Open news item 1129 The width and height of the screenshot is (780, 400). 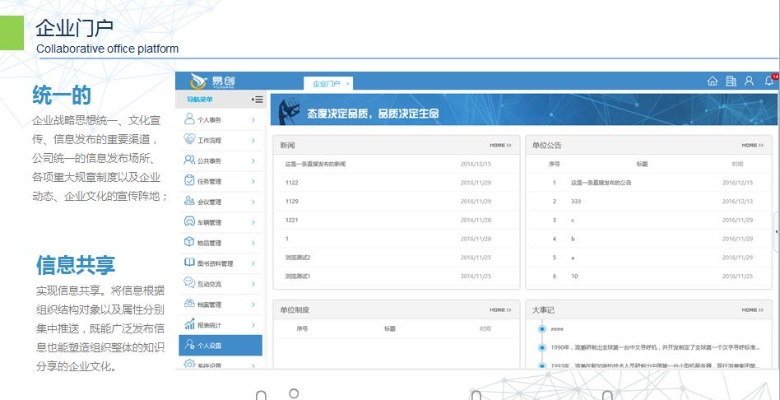tap(292, 201)
